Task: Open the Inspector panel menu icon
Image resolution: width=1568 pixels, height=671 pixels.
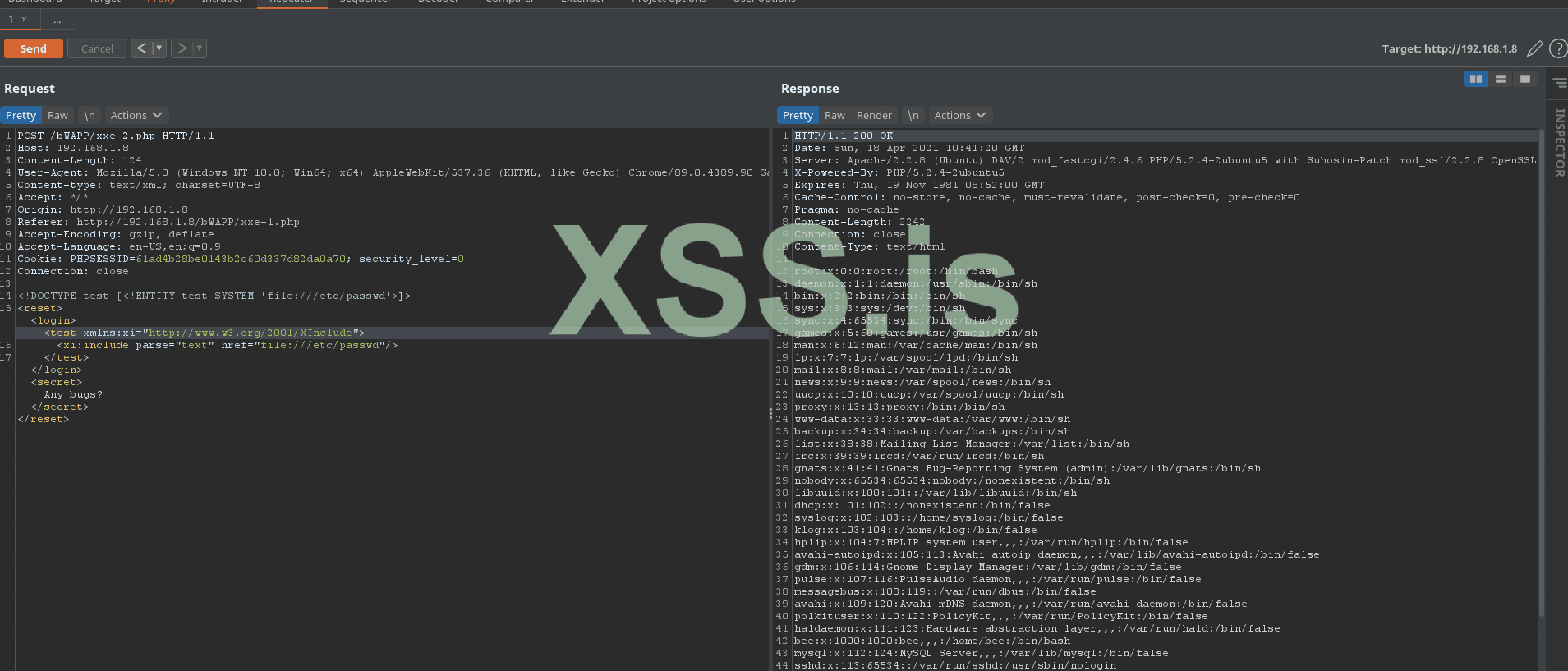Action: (1559, 83)
